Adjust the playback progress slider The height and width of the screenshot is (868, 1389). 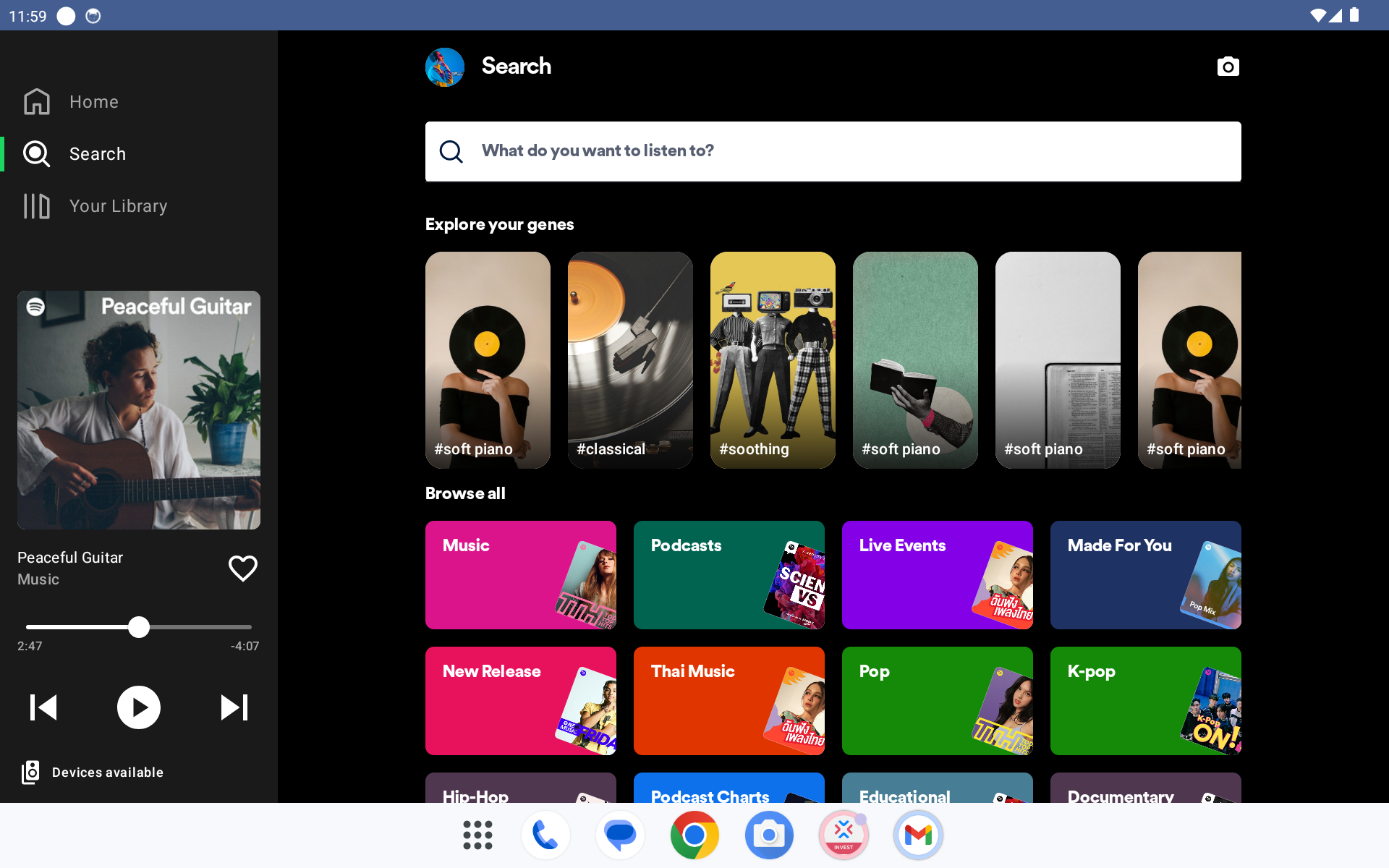tap(139, 627)
